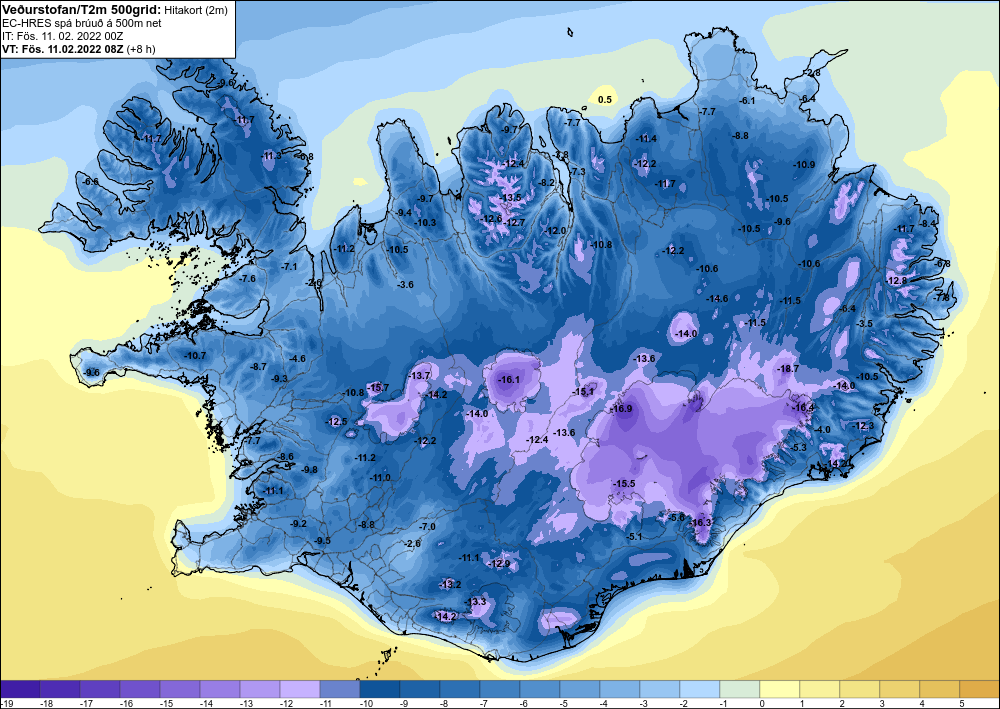Click the legend color between -10 and -9
The image size is (1000, 709).
coord(379,689)
